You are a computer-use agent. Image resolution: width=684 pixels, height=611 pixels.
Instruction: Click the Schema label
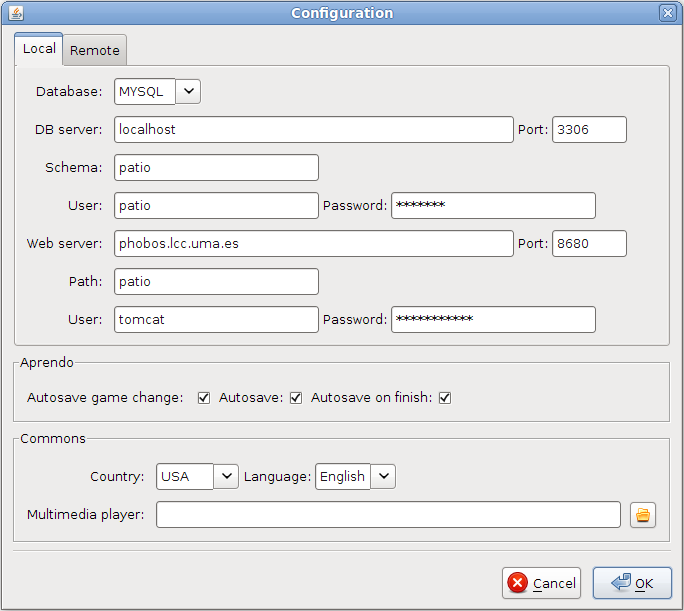[74, 167]
